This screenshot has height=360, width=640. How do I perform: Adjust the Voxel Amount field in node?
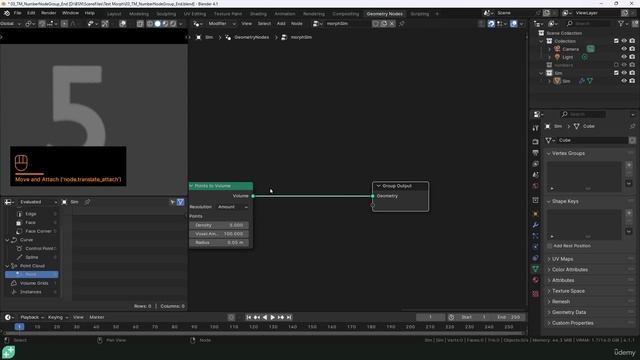(x=219, y=234)
